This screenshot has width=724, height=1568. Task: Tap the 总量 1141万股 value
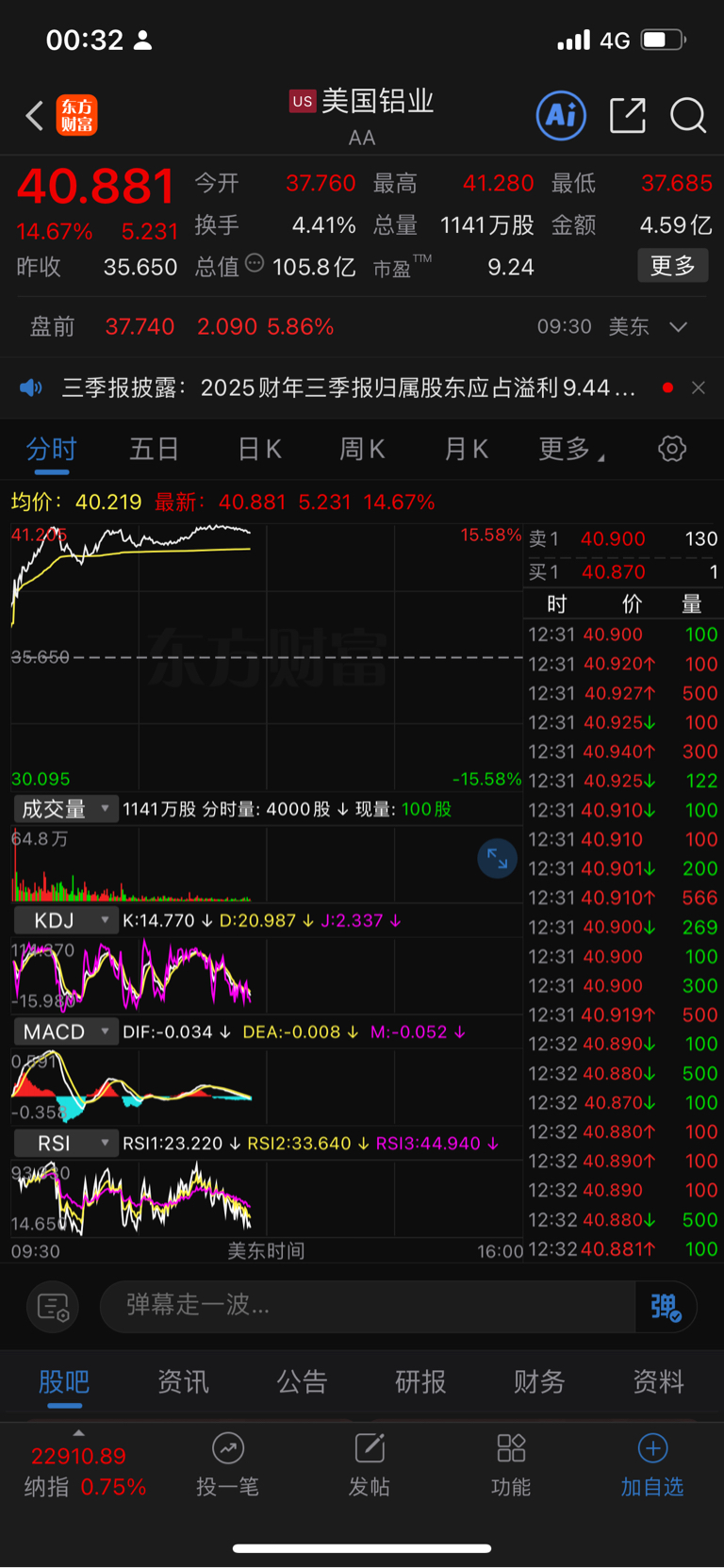click(x=487, y=225)
